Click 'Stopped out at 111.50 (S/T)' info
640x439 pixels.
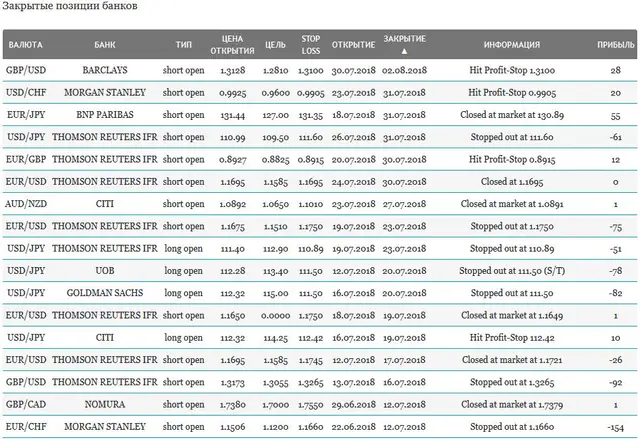tap(512, 270)
